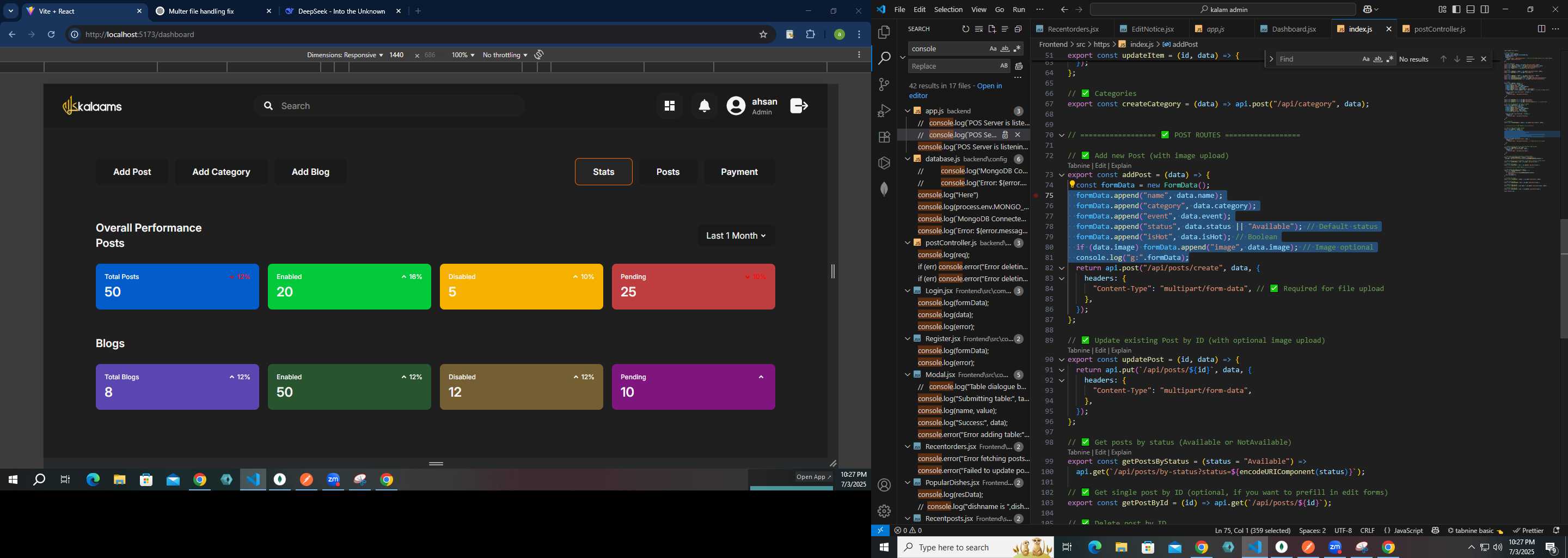Go back using VS Code navigation arrow
Image resolution: width=1568 pixels, height=558 pixels.
[1064, 10]
